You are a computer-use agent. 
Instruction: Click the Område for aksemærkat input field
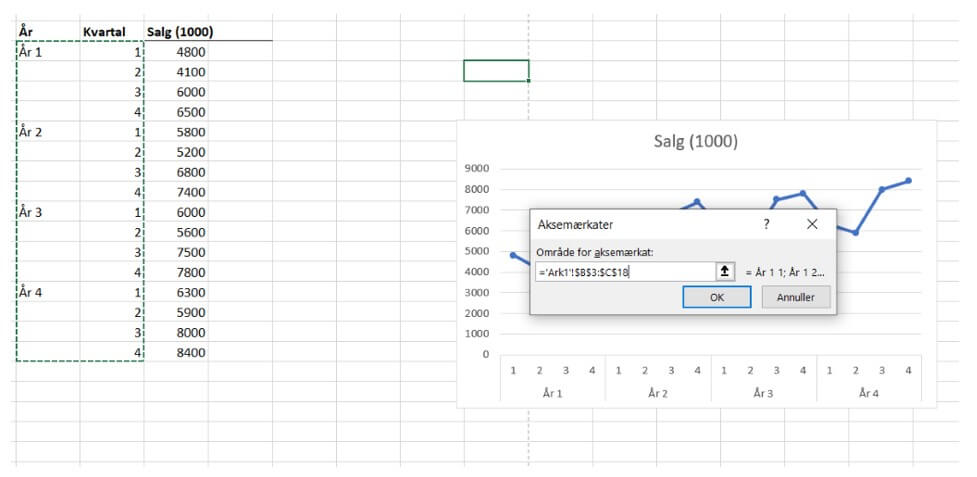point(624,271)
